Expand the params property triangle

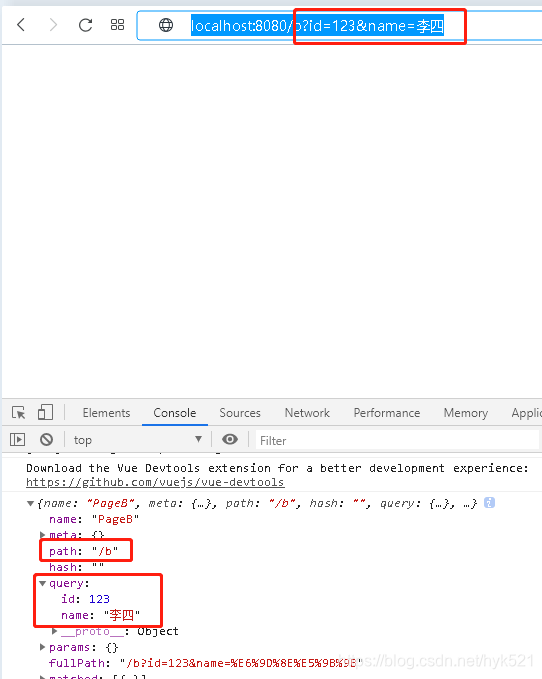[x=42, y=647]
